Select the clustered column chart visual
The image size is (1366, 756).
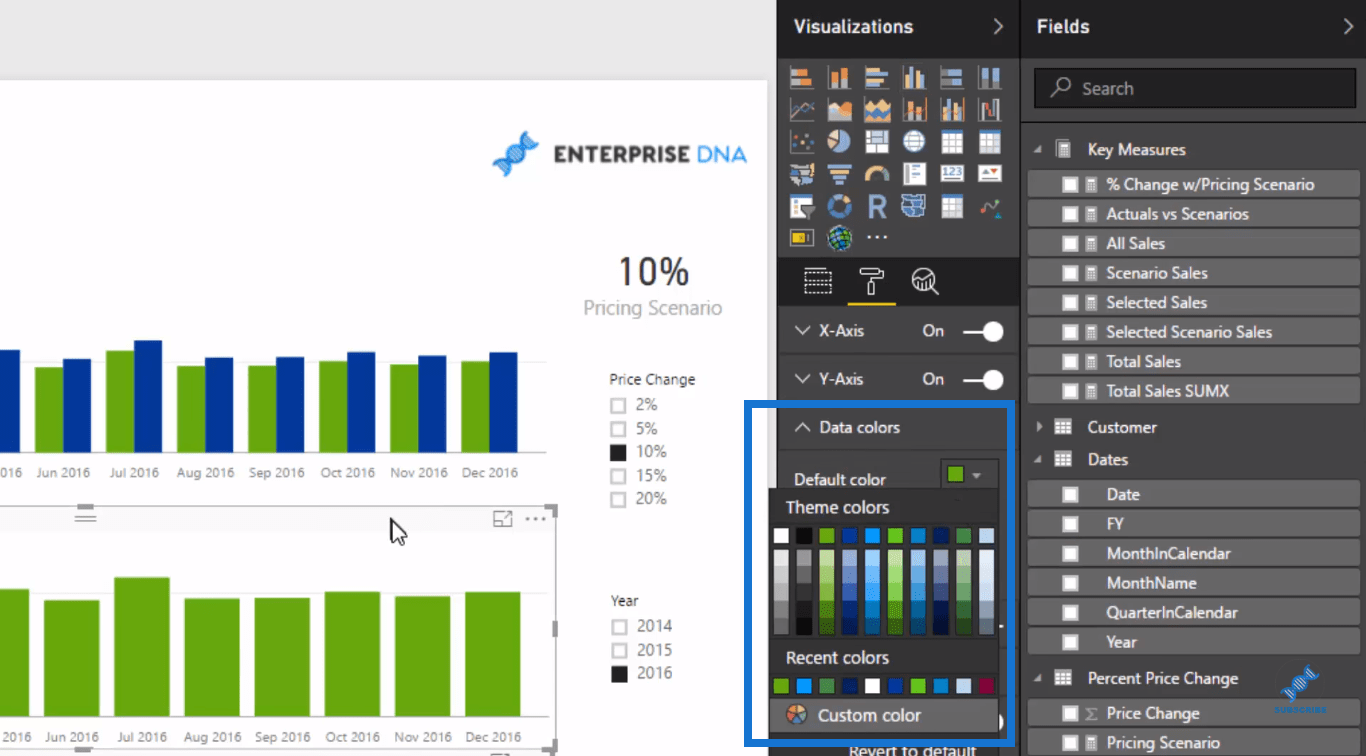point(914,78)
